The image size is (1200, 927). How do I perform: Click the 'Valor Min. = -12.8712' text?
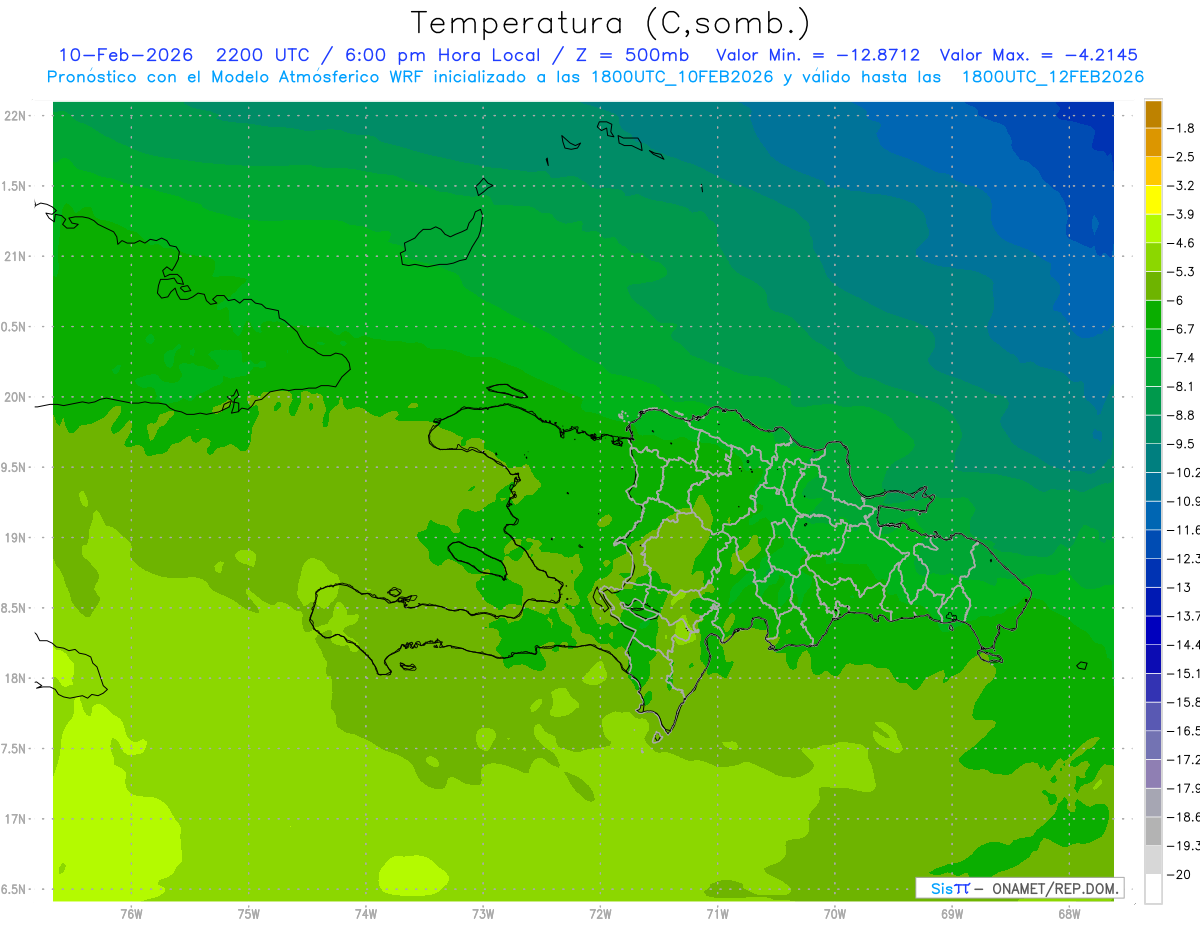pos(818,55)
